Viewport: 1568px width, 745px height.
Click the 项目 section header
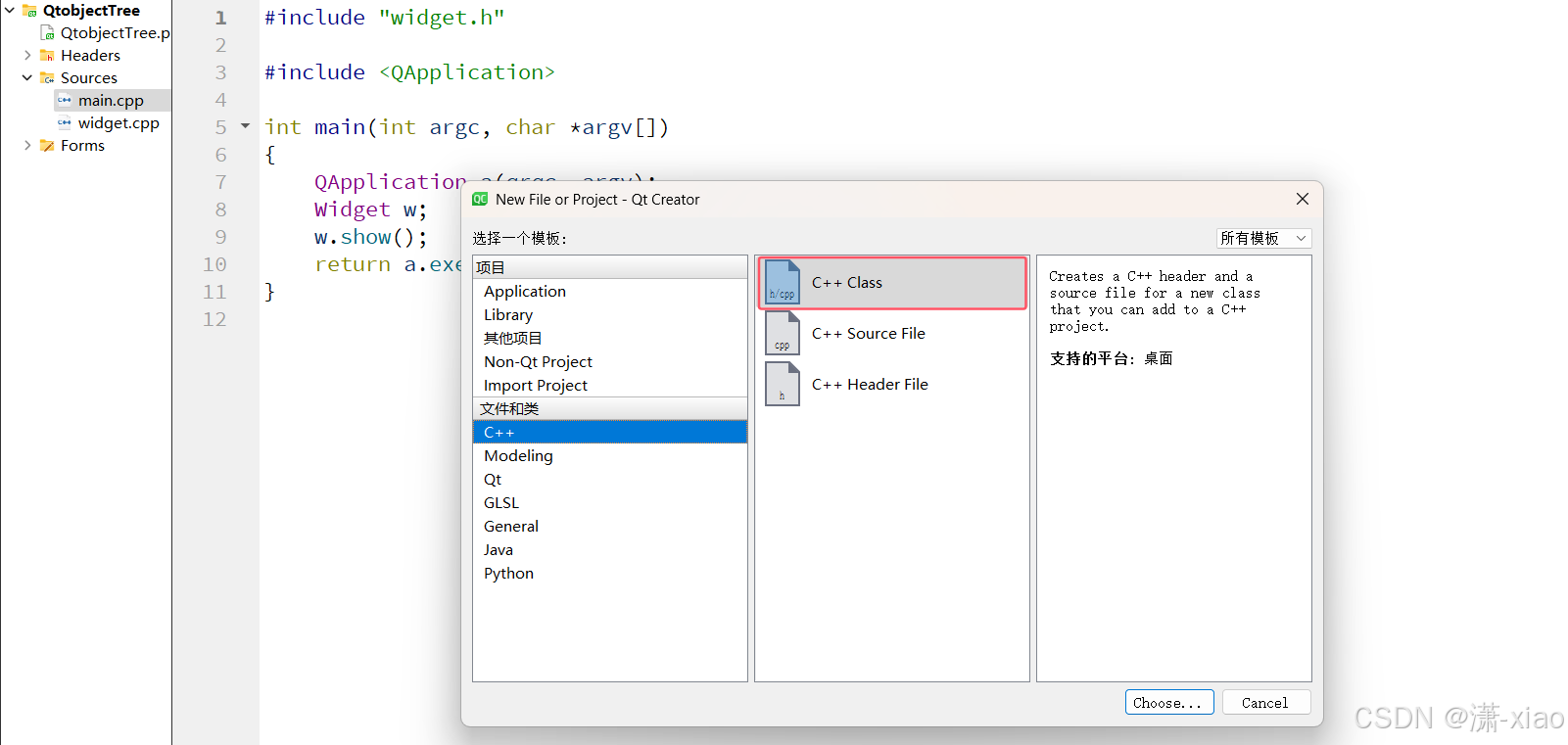coord(609,267)
